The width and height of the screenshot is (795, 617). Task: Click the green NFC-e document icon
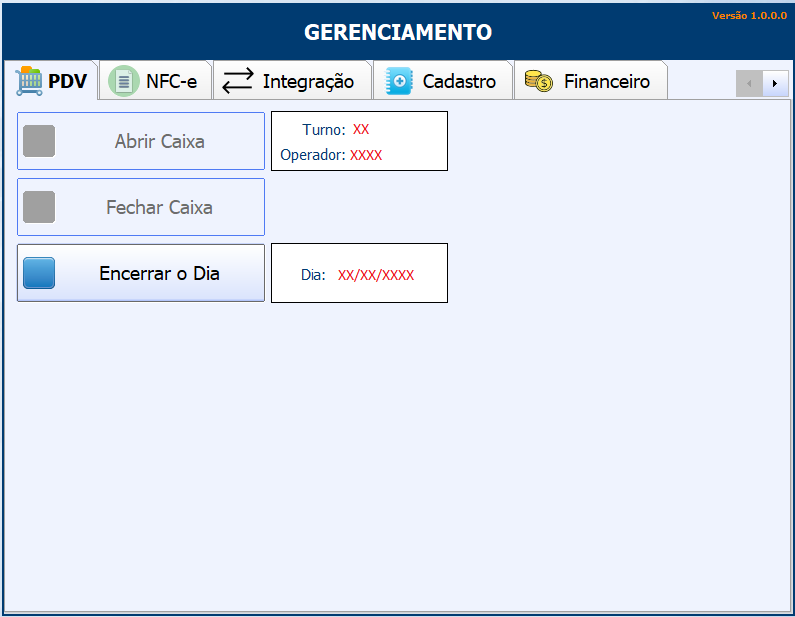tap(124, 81)
